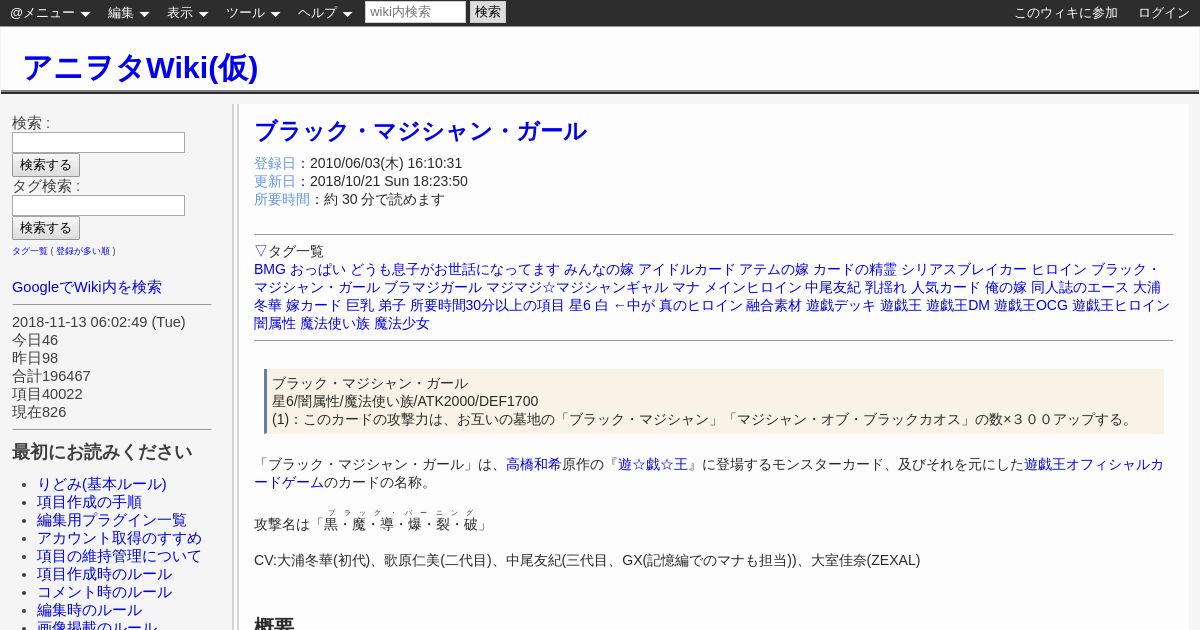1200x630 pixels.
Task: Open the ヒロイン tag link
Action: coord(1059,269)
